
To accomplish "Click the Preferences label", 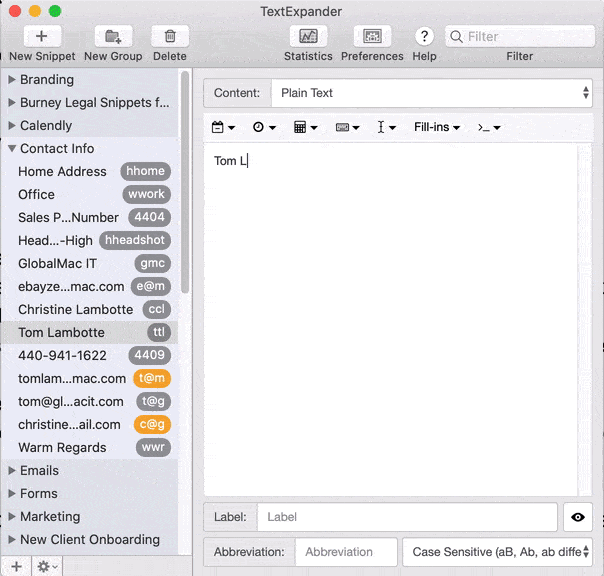I will (372, 56).
